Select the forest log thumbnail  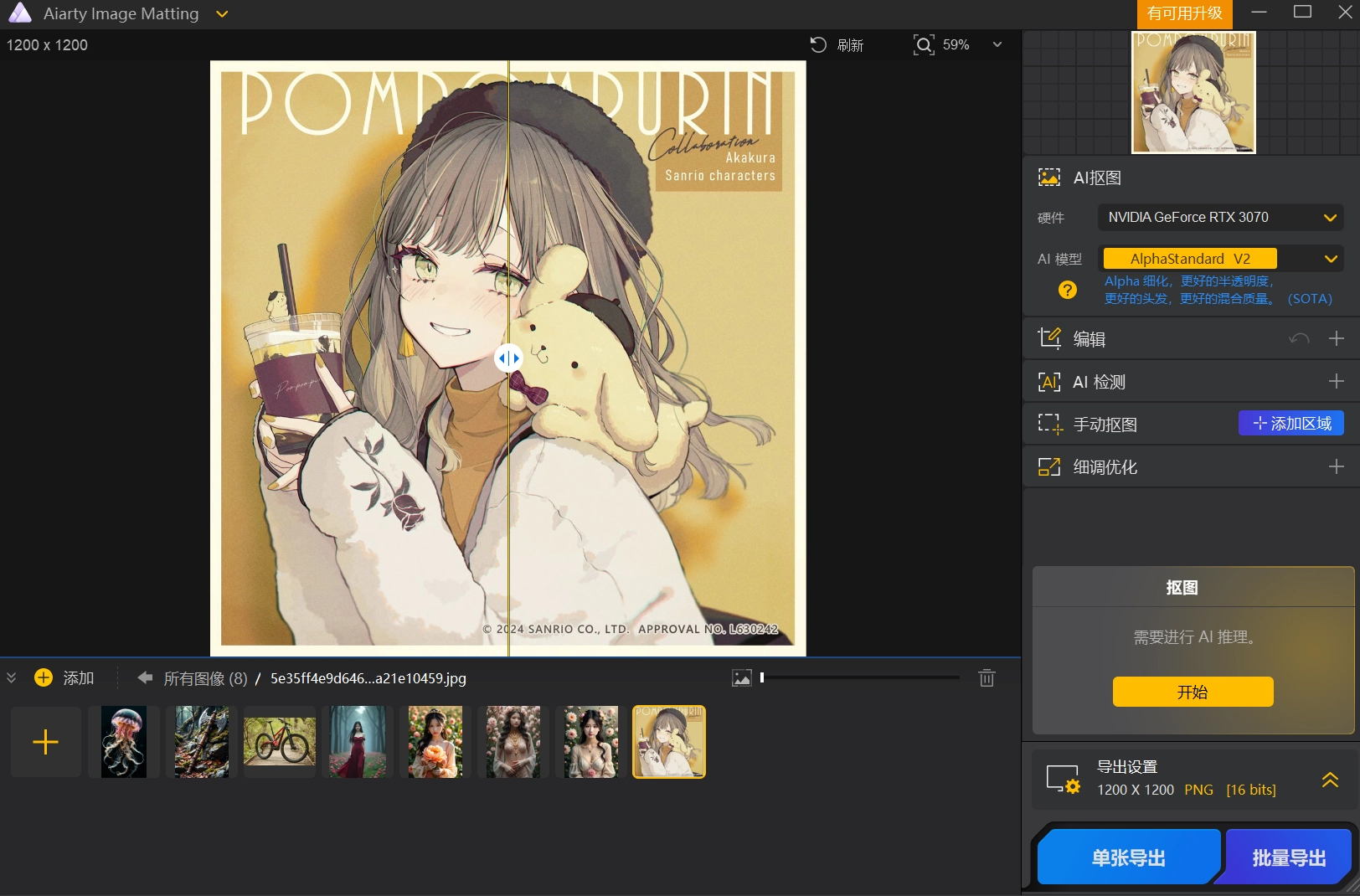(x=202, y=742)
